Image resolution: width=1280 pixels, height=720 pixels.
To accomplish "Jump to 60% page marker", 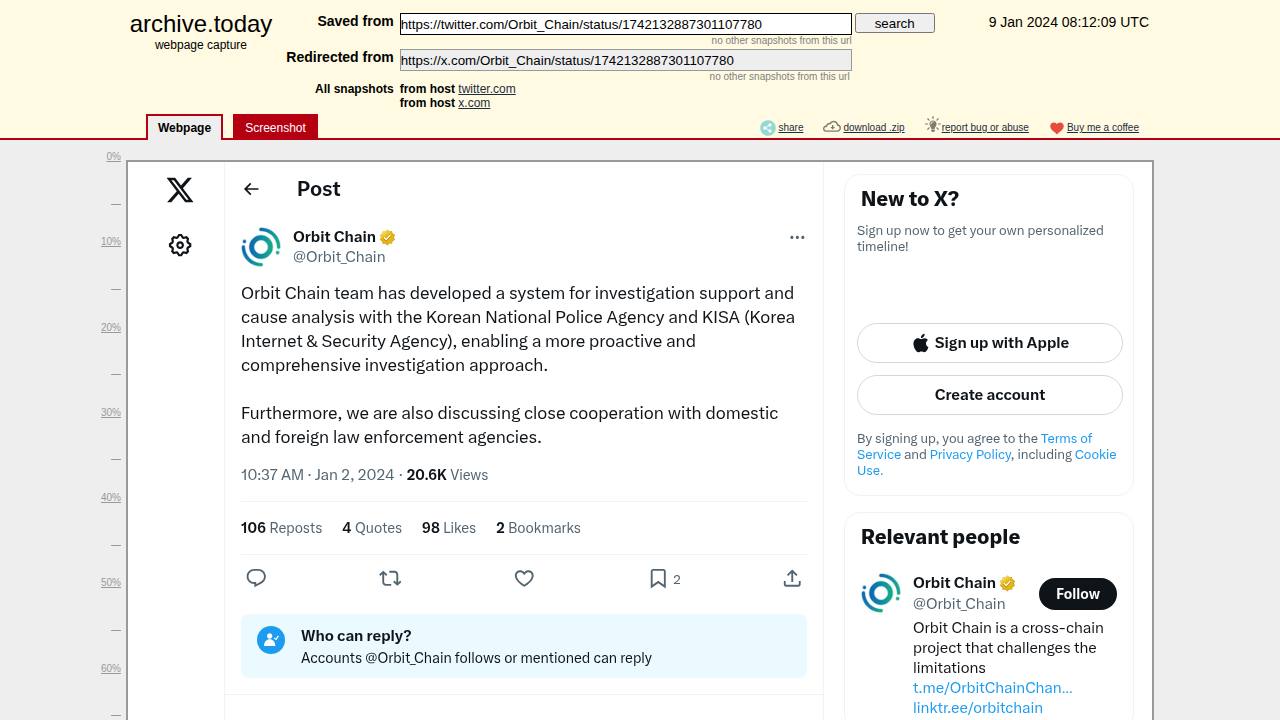I will pyautogui.click(x=110, y=669).
